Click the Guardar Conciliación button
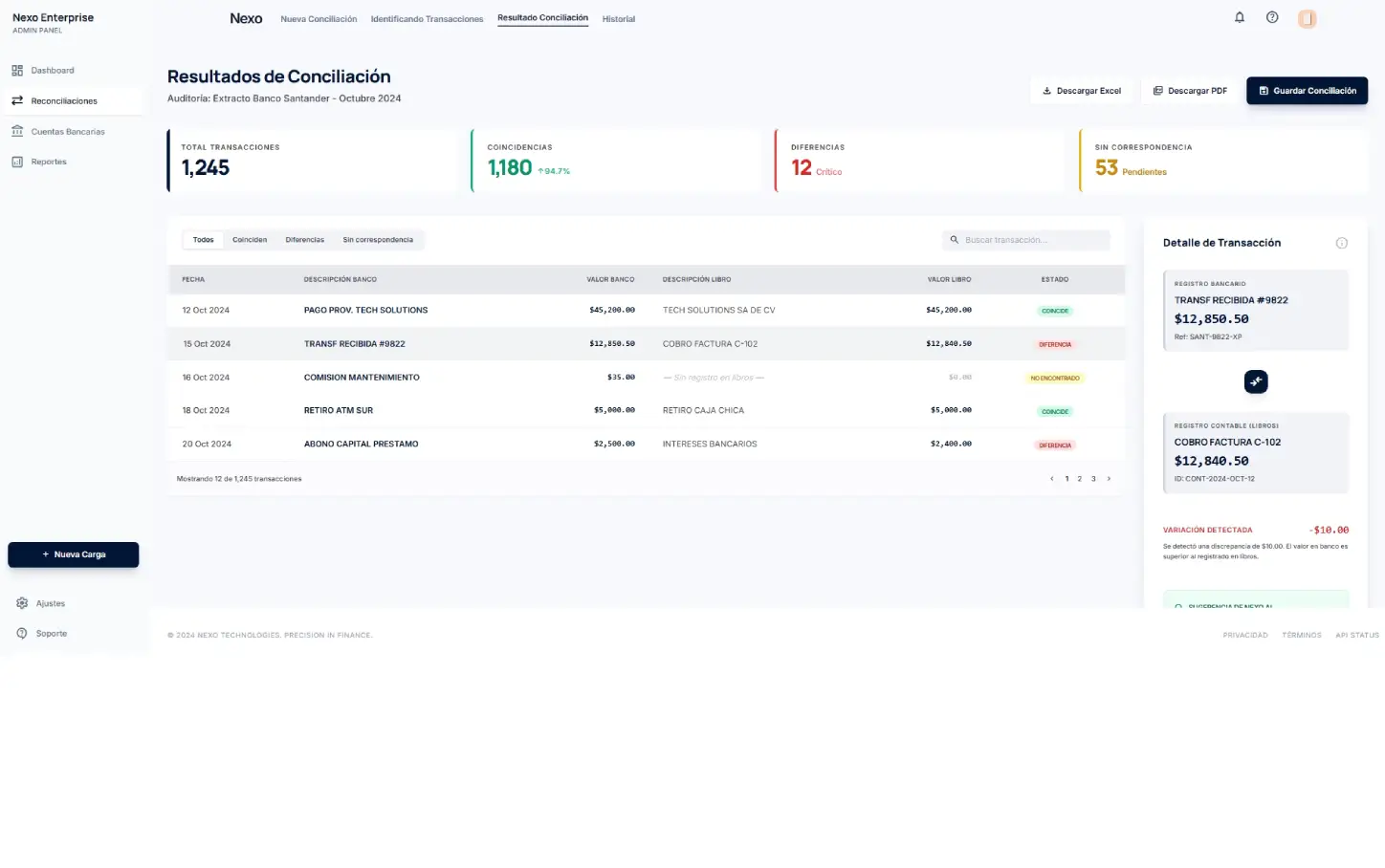This screenshot has height=868, width=1385. point(1307,91)
